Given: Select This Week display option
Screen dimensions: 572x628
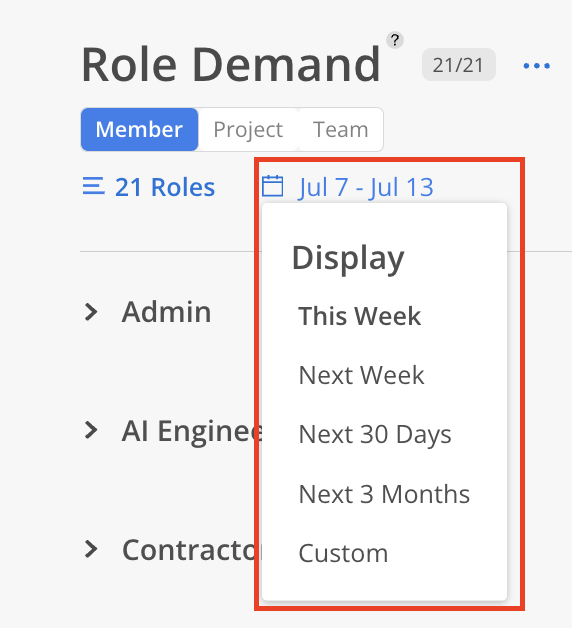Looking at the screenshot, I should 359,316.
